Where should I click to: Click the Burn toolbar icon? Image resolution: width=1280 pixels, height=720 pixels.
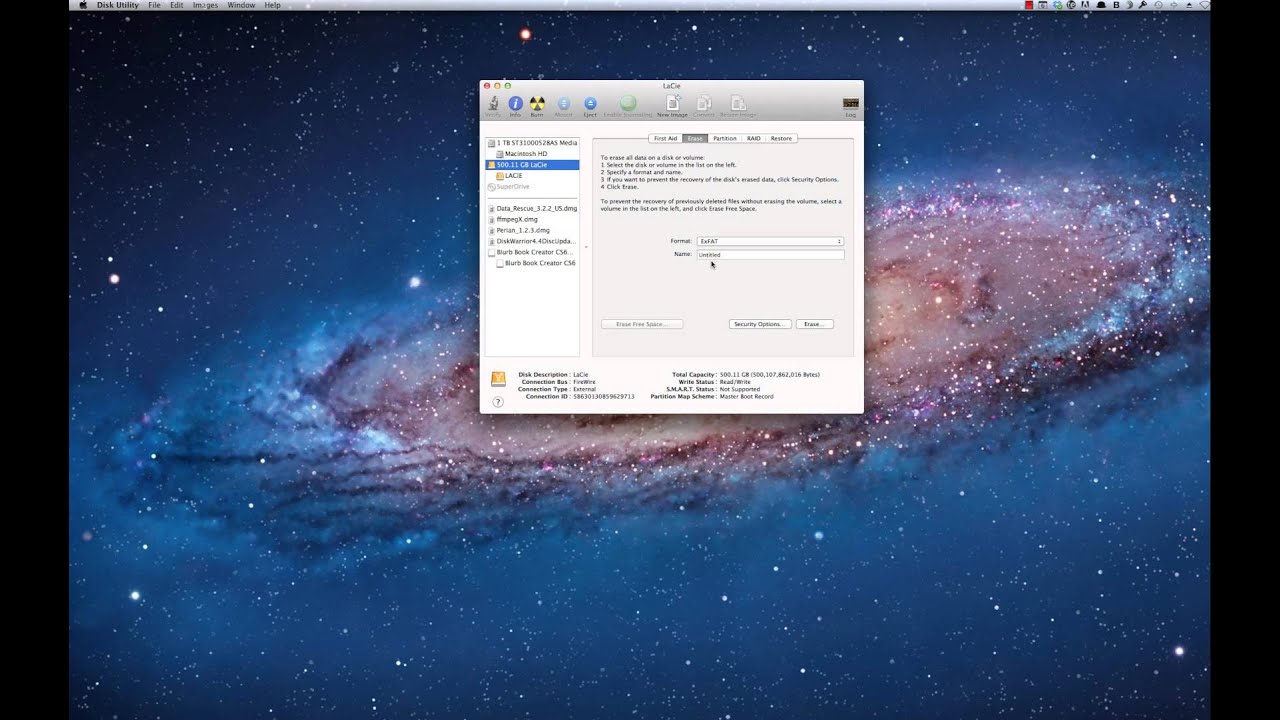[x=537, y=103]
